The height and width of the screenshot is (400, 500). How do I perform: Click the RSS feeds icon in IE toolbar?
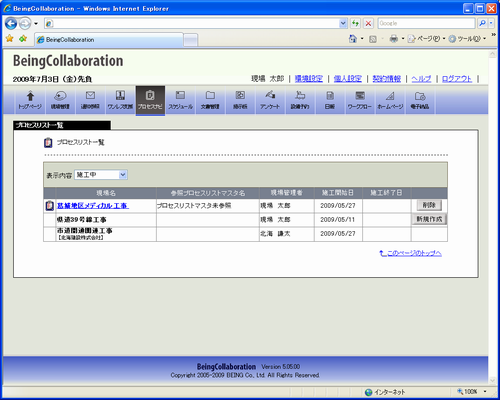click(373, 39)
